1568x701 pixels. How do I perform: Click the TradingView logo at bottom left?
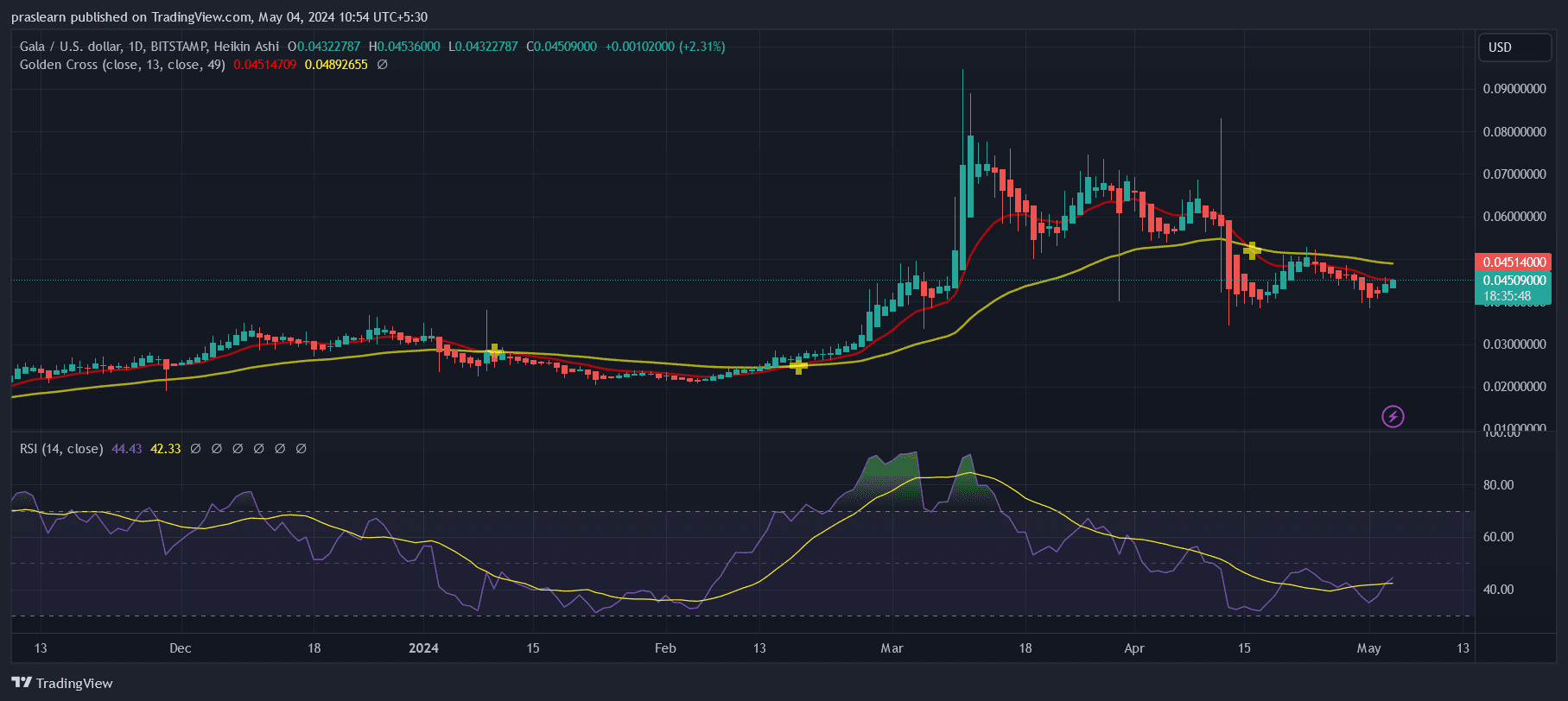[x=62, y=683]
